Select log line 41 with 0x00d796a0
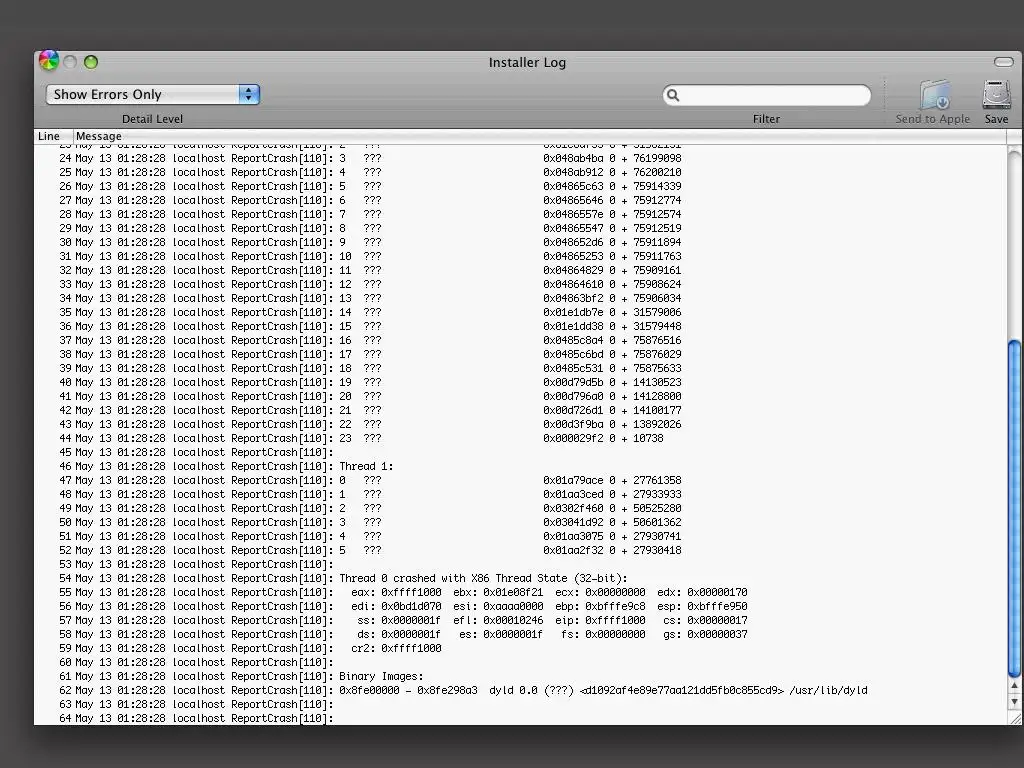 point(520,396)
